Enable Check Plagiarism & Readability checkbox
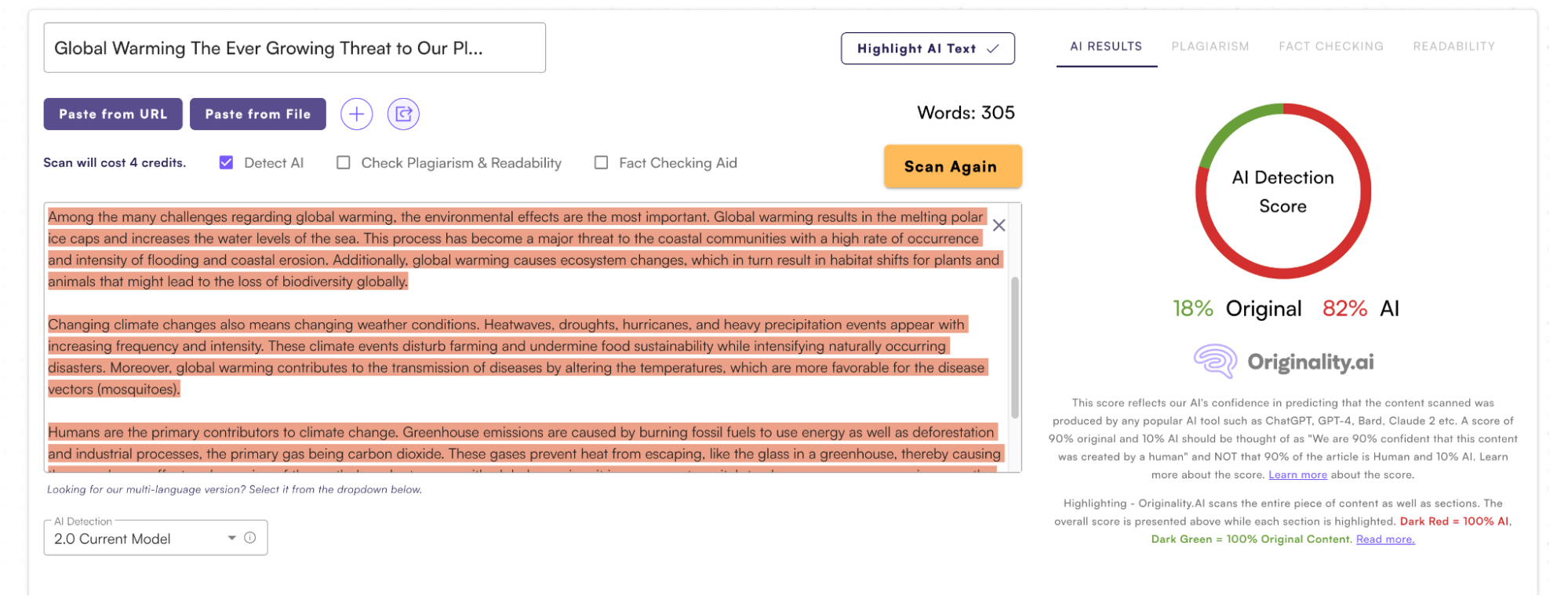The image size is (1568, 596). 344,163
